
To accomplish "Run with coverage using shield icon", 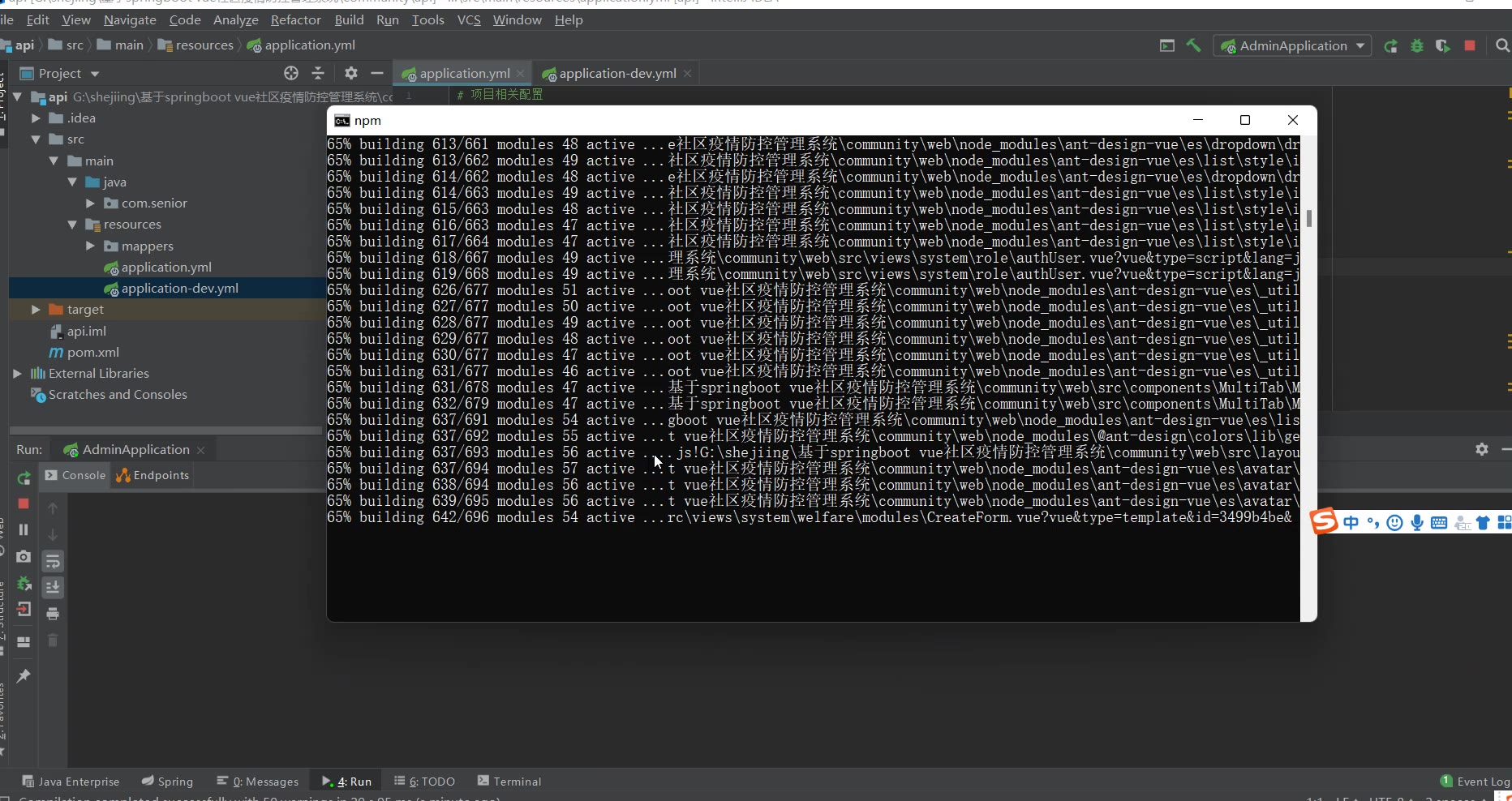I will [x=1443, y=45].
